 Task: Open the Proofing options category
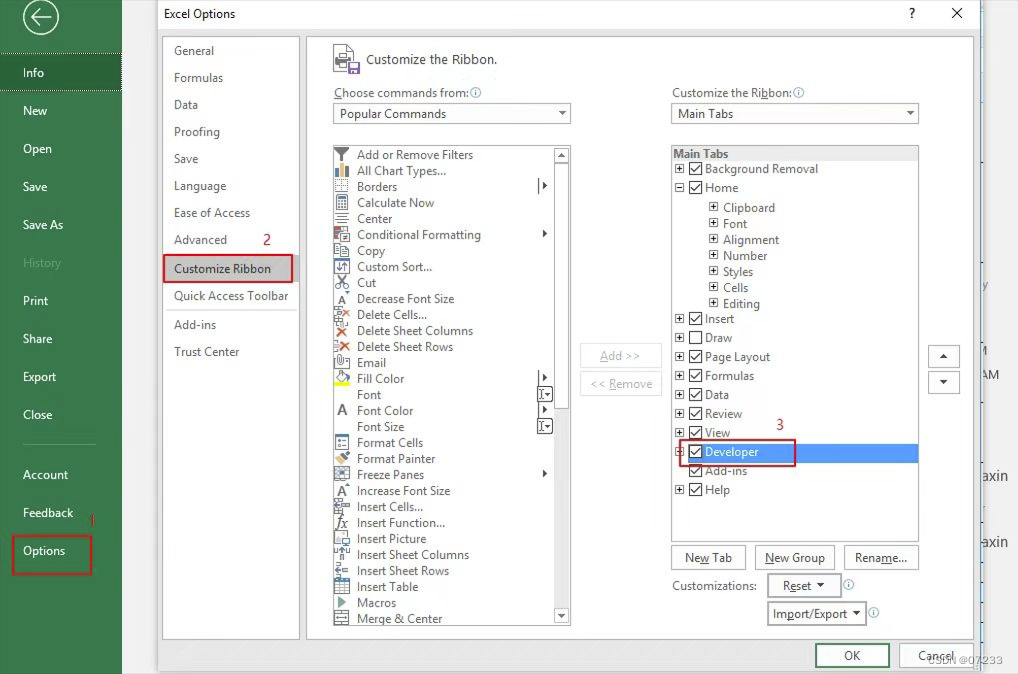pos(197,132)
